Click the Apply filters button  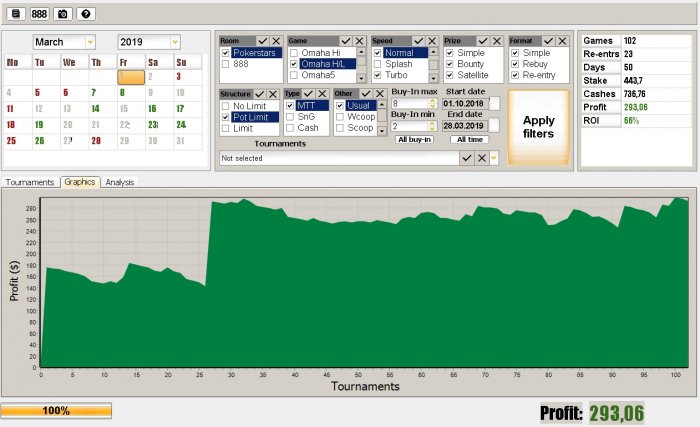538,127
